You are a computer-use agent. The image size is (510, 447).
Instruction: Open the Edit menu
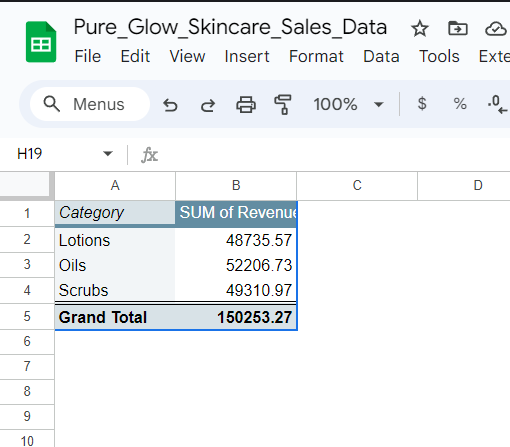click(135, 56)
